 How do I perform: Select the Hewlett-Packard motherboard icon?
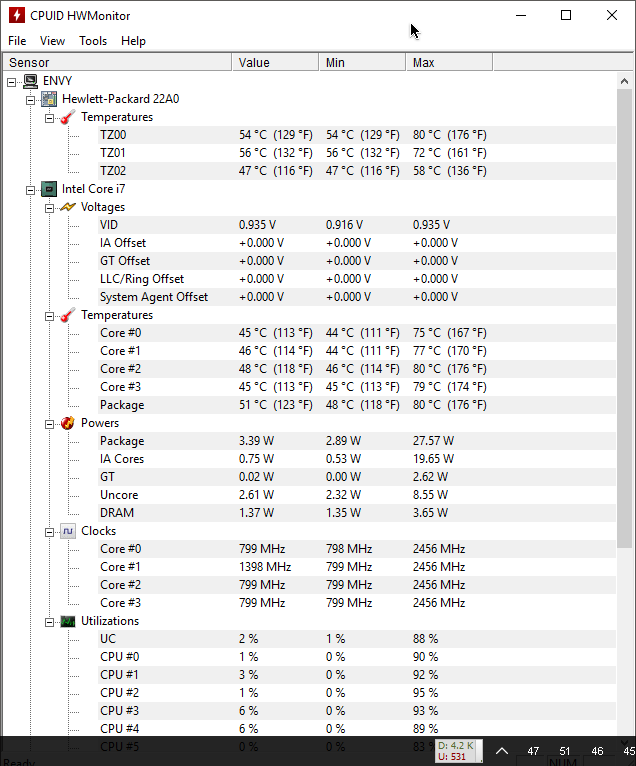pos(49,99)
